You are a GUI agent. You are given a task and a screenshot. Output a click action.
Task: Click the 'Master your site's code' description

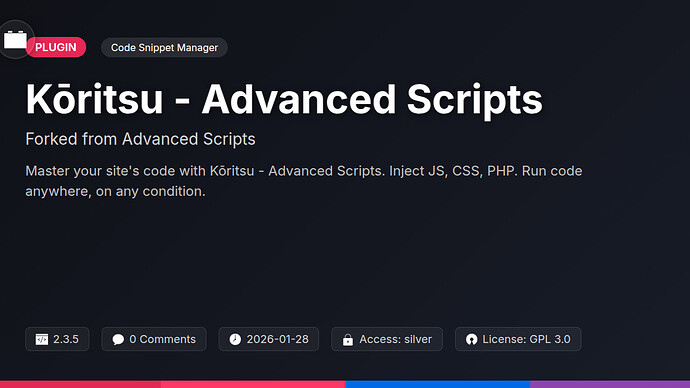click(304, 181)
